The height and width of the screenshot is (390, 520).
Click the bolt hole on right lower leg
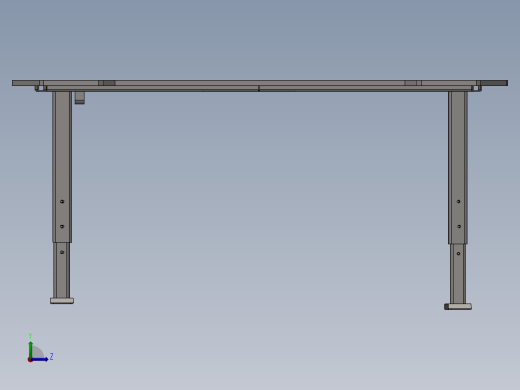pyautogui.click(x=459, y=254)
